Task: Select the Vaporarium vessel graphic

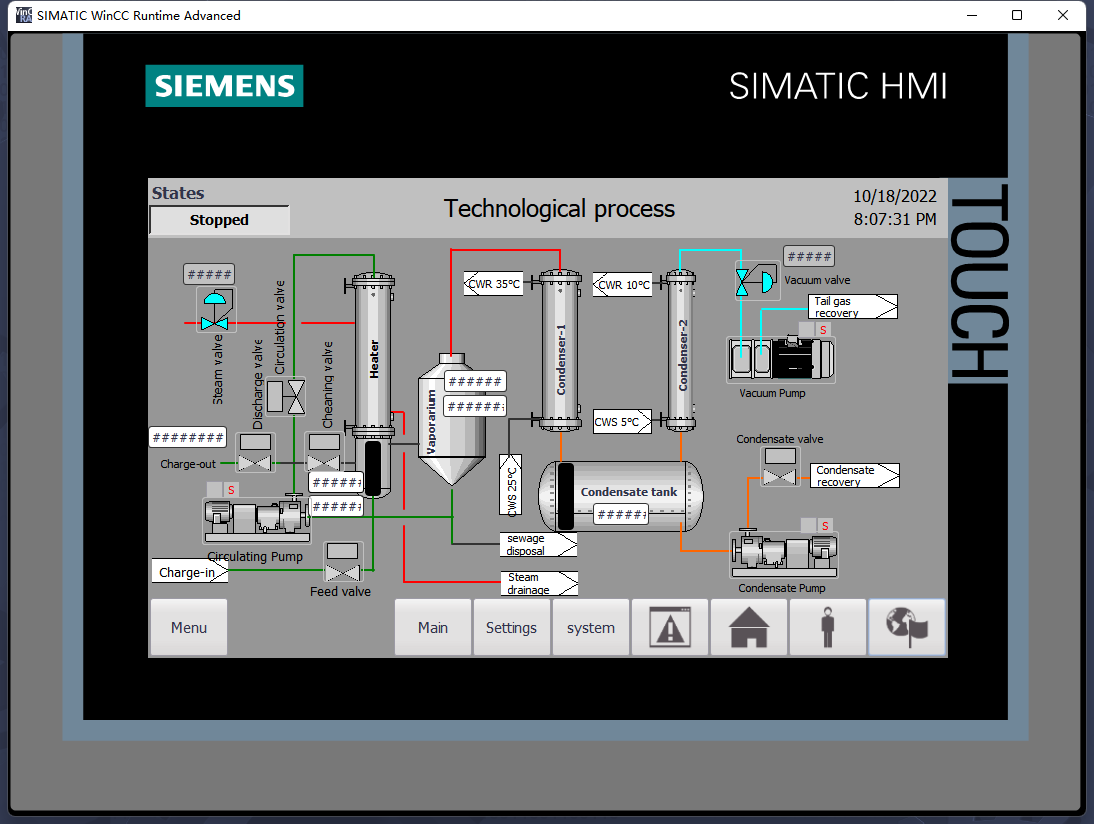Action: (x=452, y=419)
